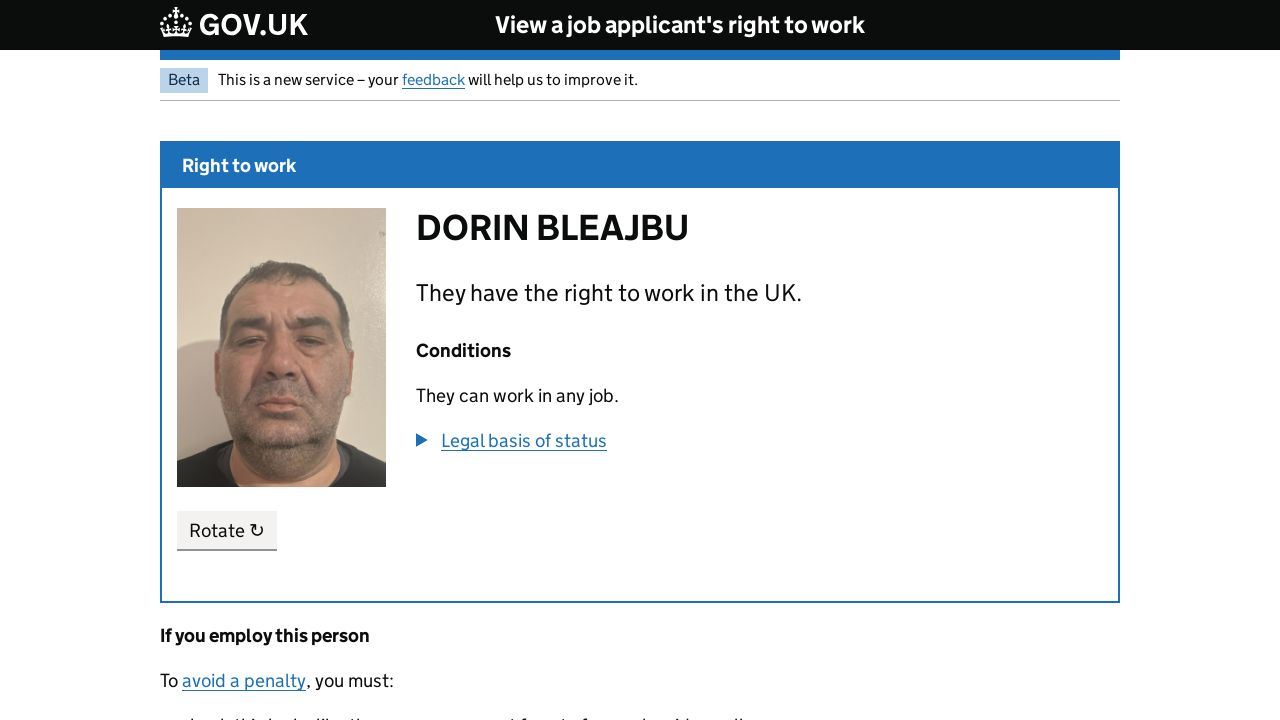Open the 'View a job applicant's right to work' header title

tap(679, 25)
